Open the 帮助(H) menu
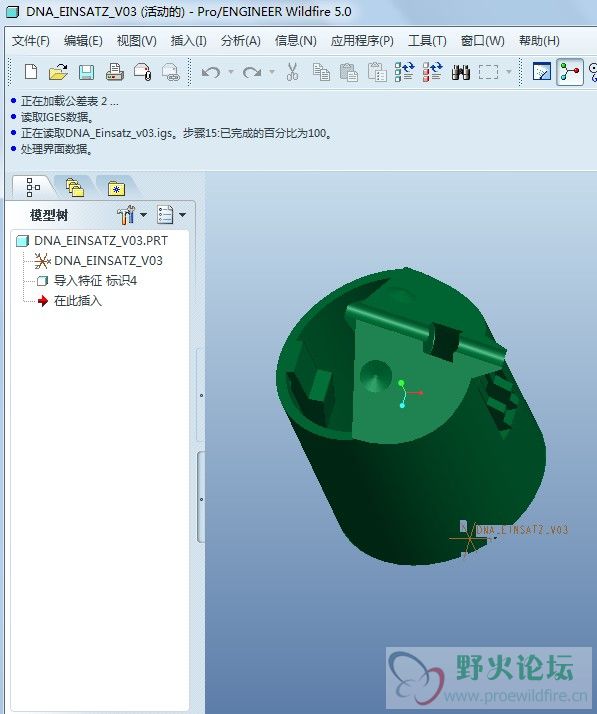 tap(539, 41)
